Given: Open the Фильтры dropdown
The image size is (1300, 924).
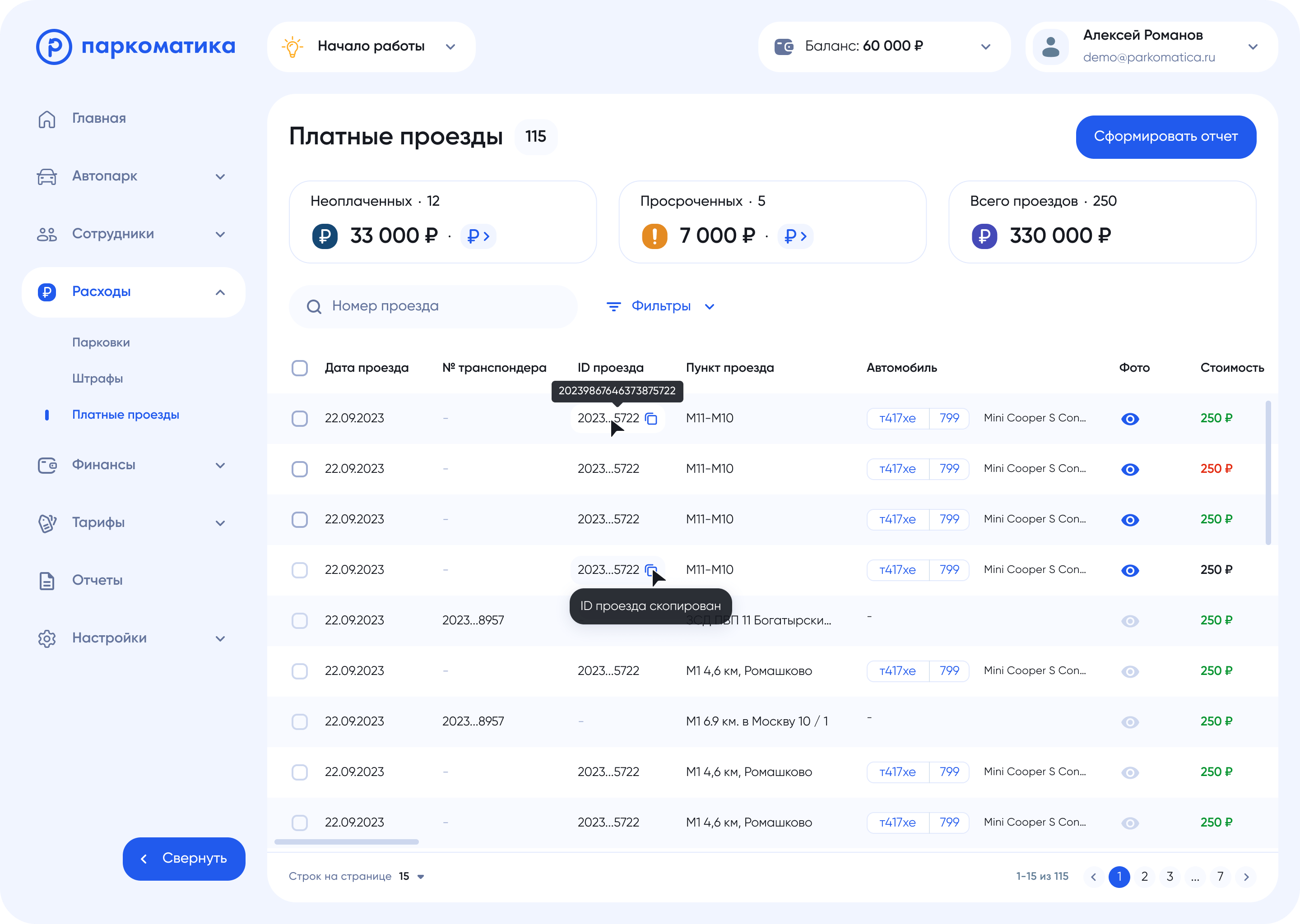Looking at the screenshot, I should (660, 306).
